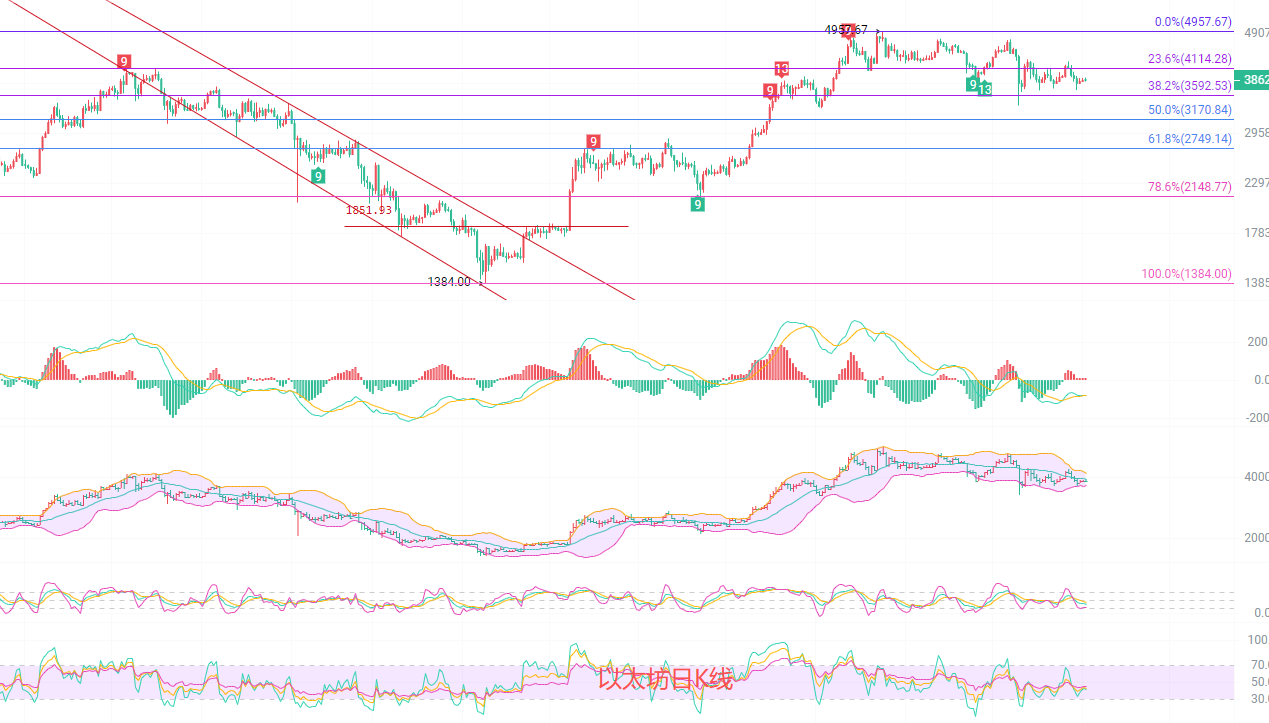Screen dimensions: 1269x723
Task: Click the -200 level on MACD axis
Action: 1254,418
